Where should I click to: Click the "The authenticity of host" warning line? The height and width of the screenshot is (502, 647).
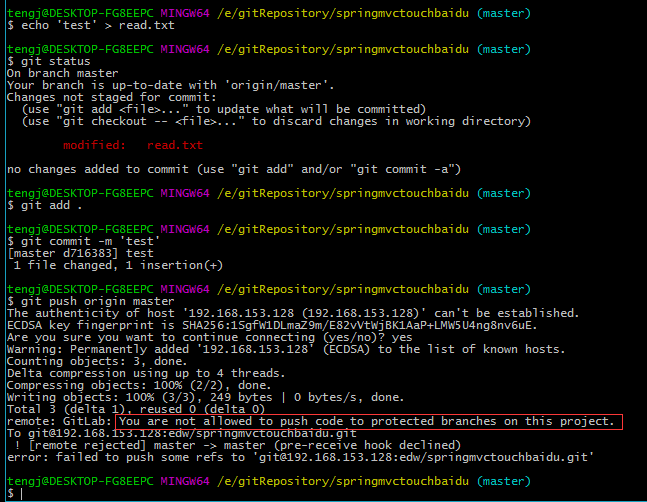point(293,313)
